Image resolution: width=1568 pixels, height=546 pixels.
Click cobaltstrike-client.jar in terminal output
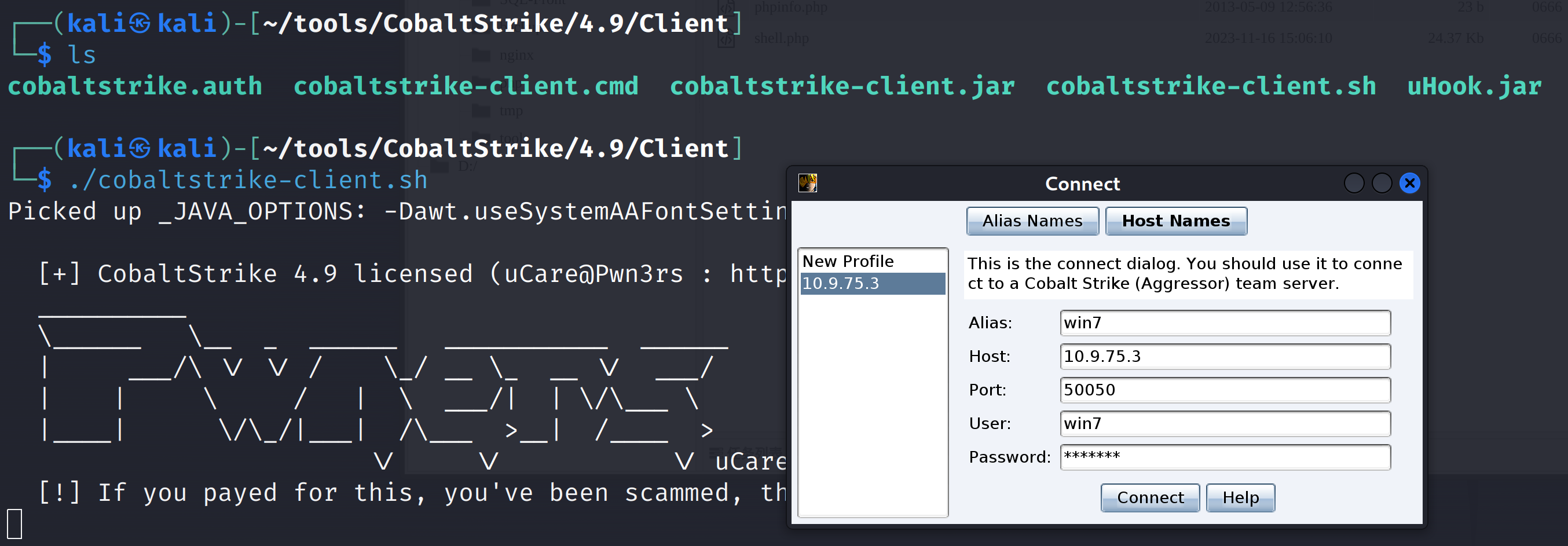pos(842,86)
